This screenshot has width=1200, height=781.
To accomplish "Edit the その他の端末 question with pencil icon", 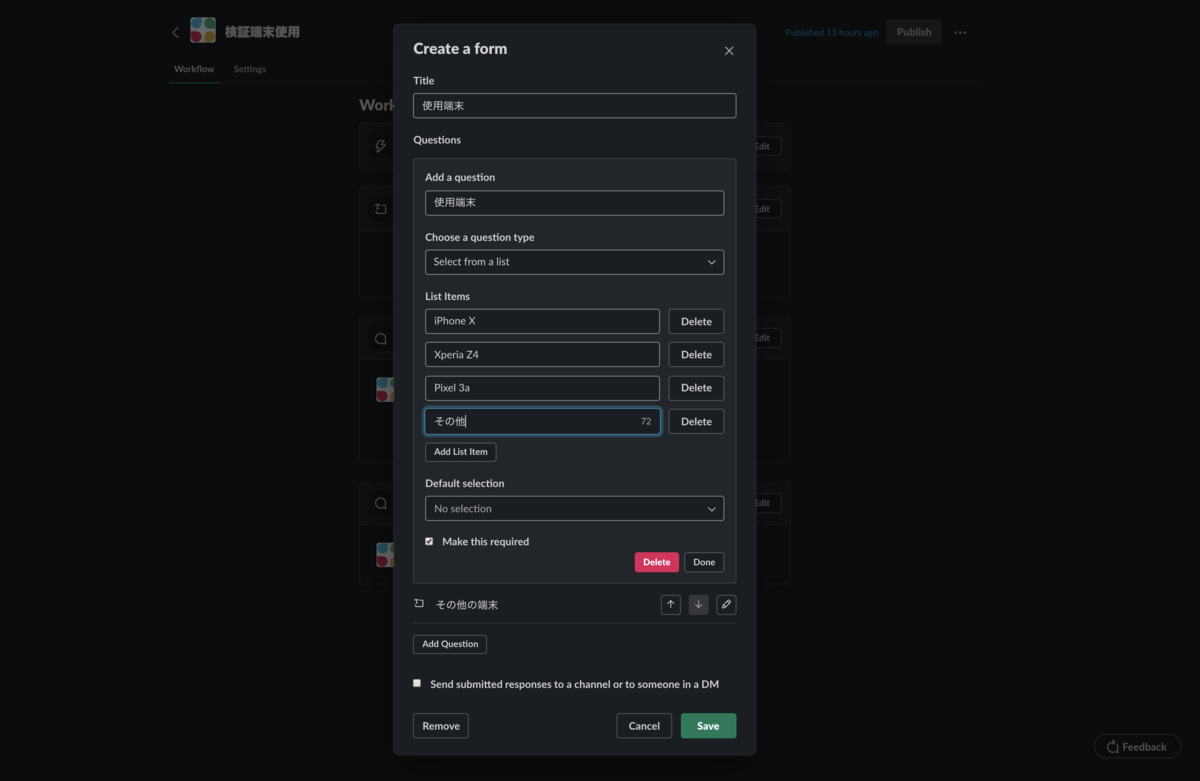I will 727,605.
